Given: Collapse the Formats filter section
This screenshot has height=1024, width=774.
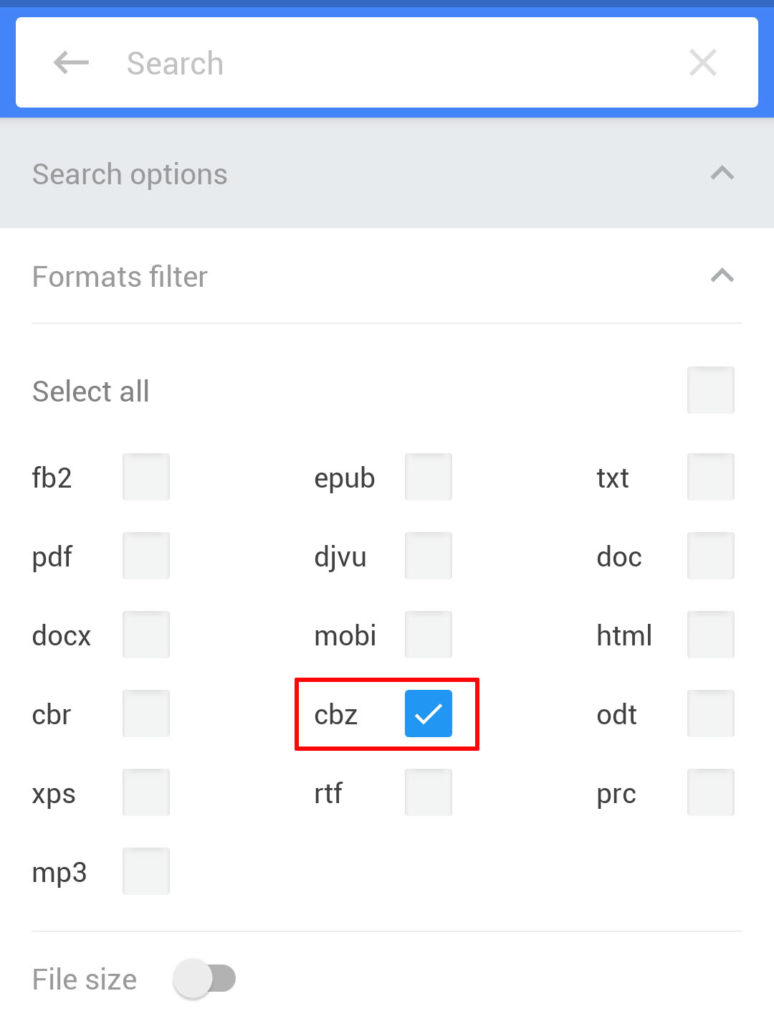Looking at the screenshot, I should pyautogui.click(x=722, y=276).
